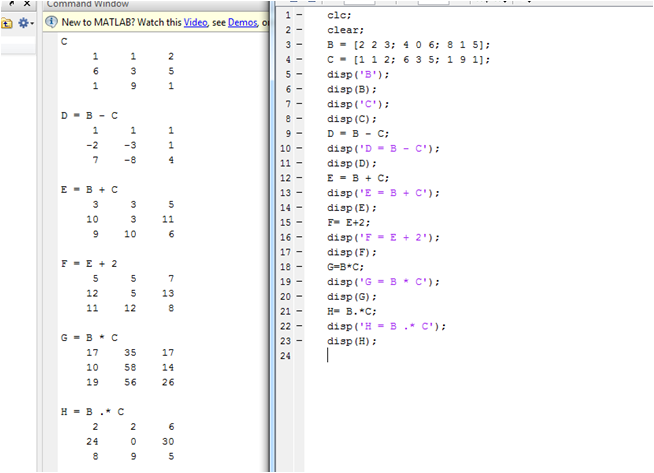Click line number 2 in the editor
654x473 pixels.
288,30
